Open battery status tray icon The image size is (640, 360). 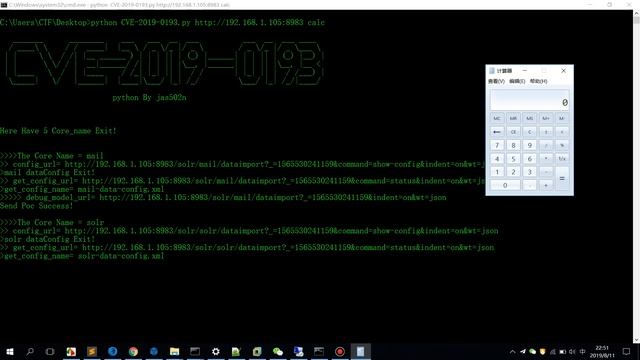pos(562,351)
